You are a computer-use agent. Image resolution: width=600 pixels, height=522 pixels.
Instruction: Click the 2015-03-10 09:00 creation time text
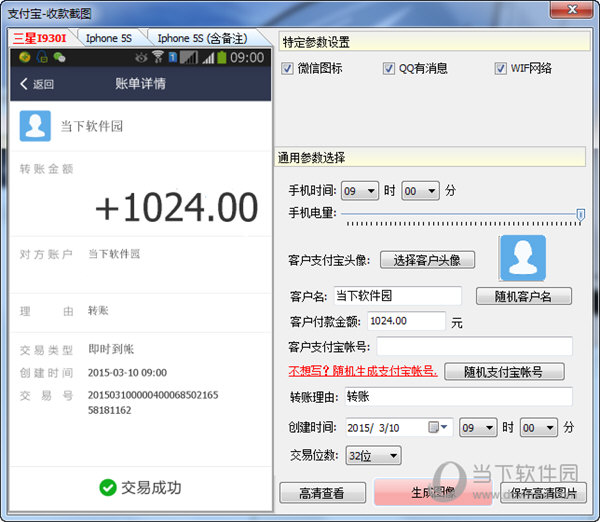[127, 373]
